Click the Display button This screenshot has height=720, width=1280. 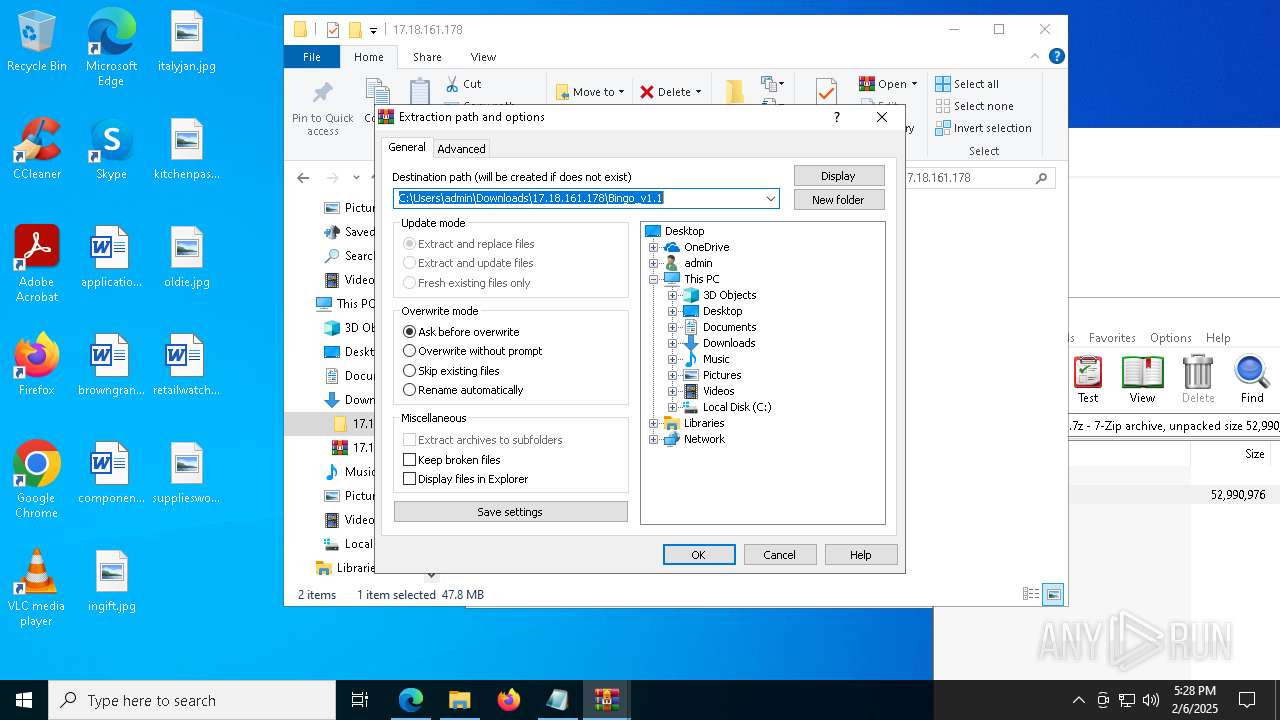(839, 176)
